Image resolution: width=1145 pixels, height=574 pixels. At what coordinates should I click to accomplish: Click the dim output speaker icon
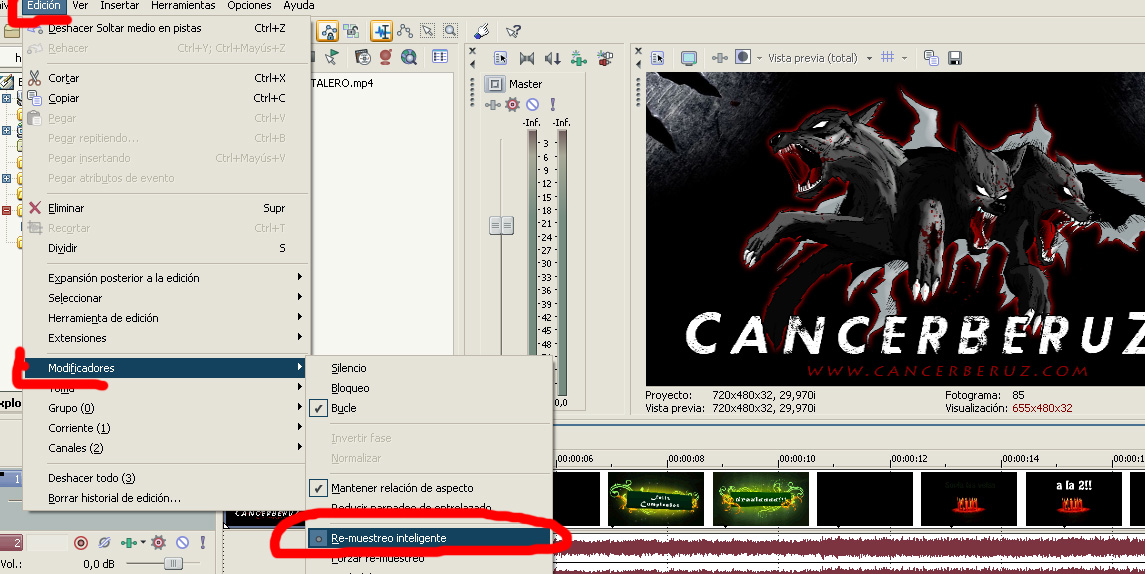coord(553,58)
